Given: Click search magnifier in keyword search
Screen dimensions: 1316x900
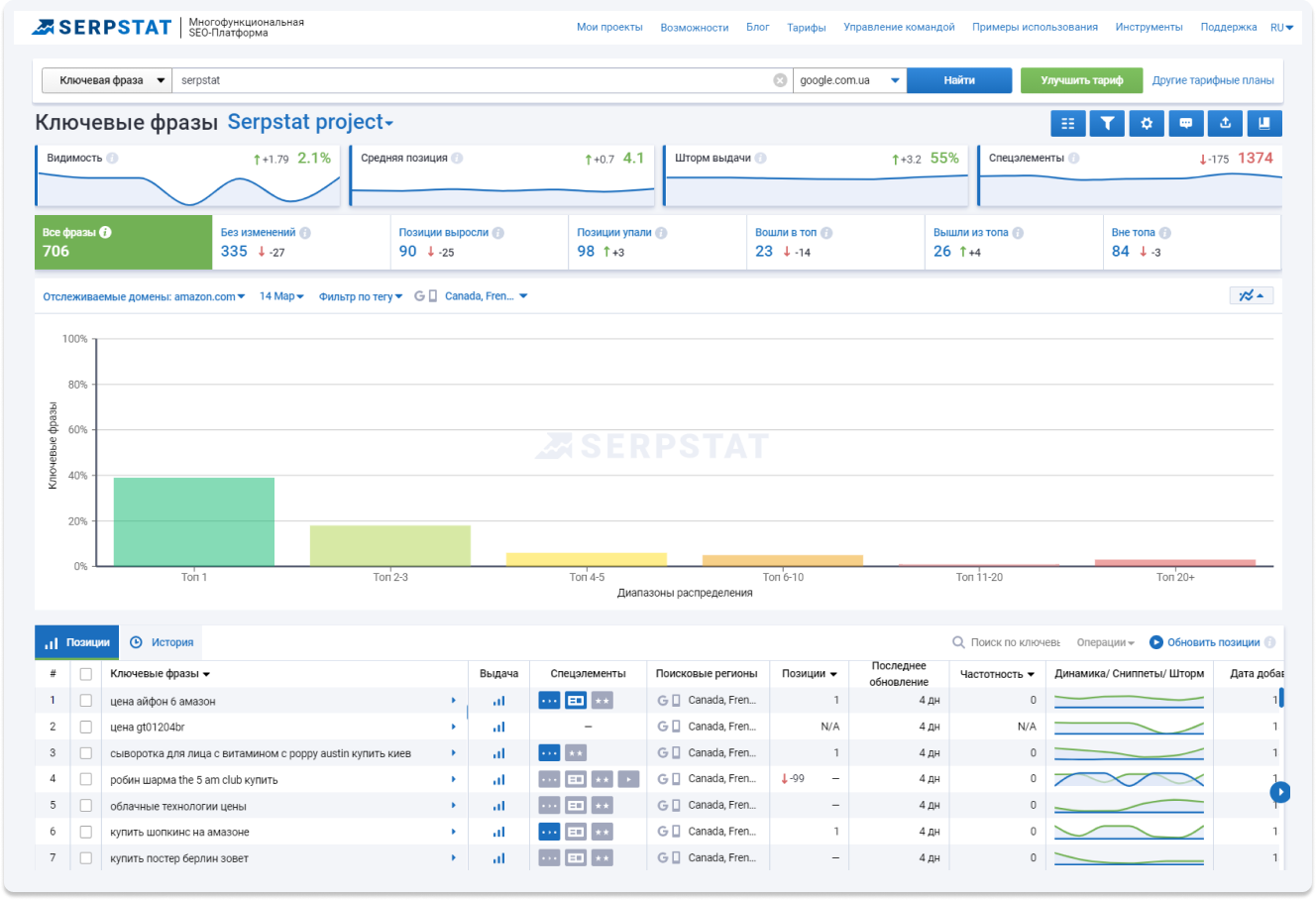Looking at the screenshot, I should [x=958, y=642].
